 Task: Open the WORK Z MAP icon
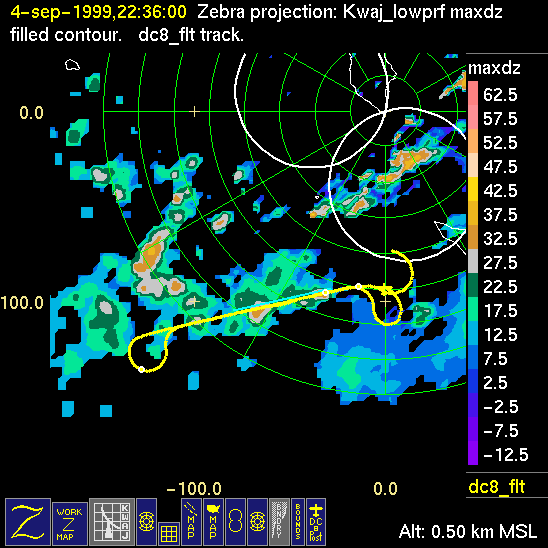coord(70,524)
